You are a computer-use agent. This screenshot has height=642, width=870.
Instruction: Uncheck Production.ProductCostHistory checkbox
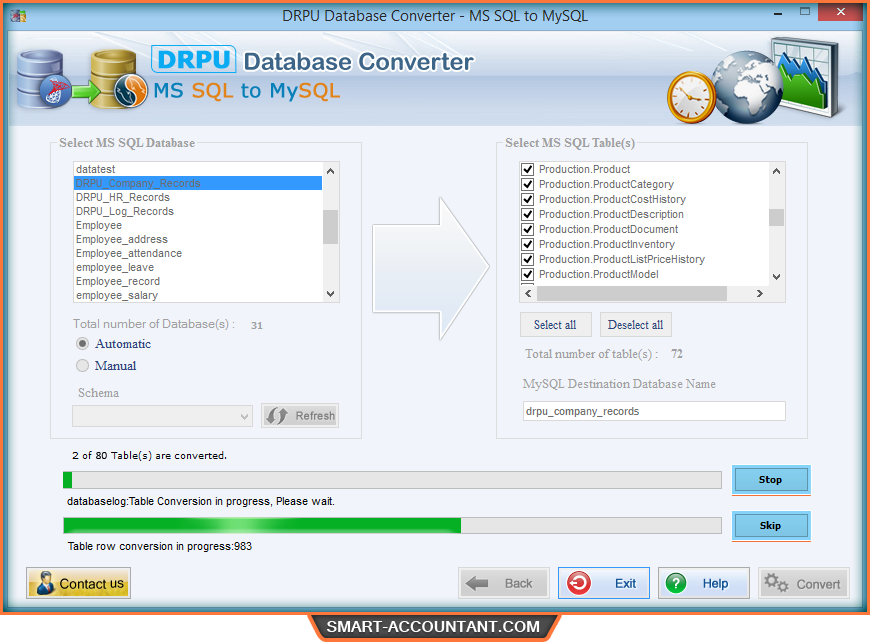coord(528,199)
